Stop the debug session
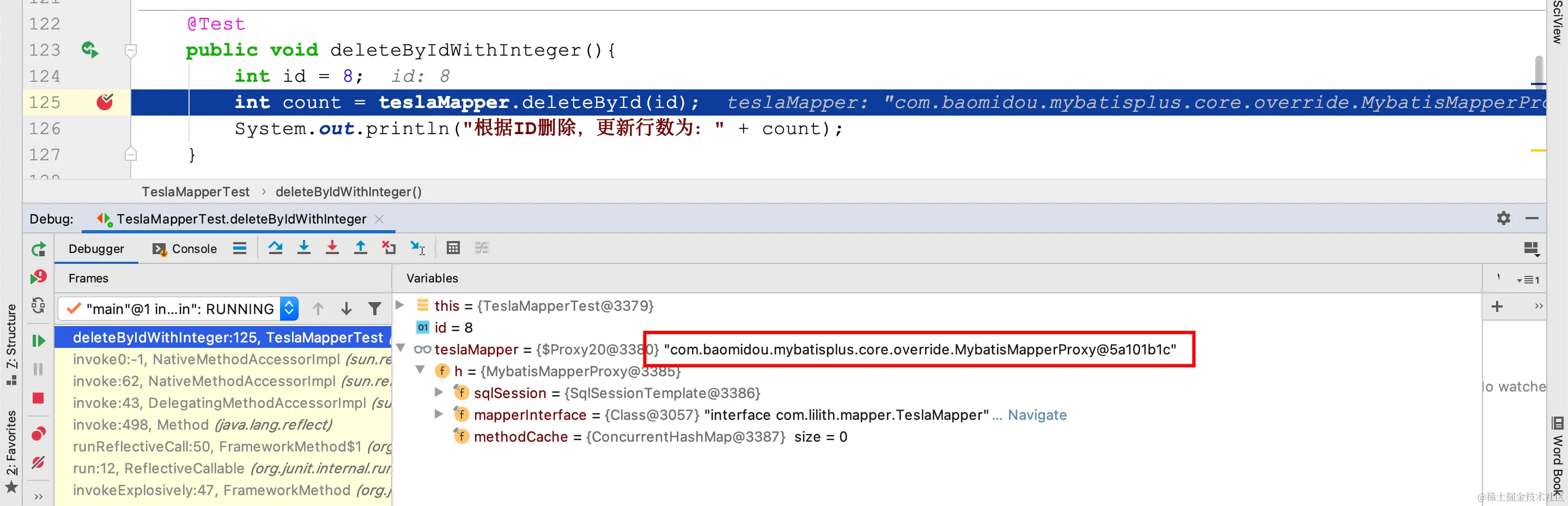Image resolution: width=1568 pixels, height=506 pixels. click(38, 397)
